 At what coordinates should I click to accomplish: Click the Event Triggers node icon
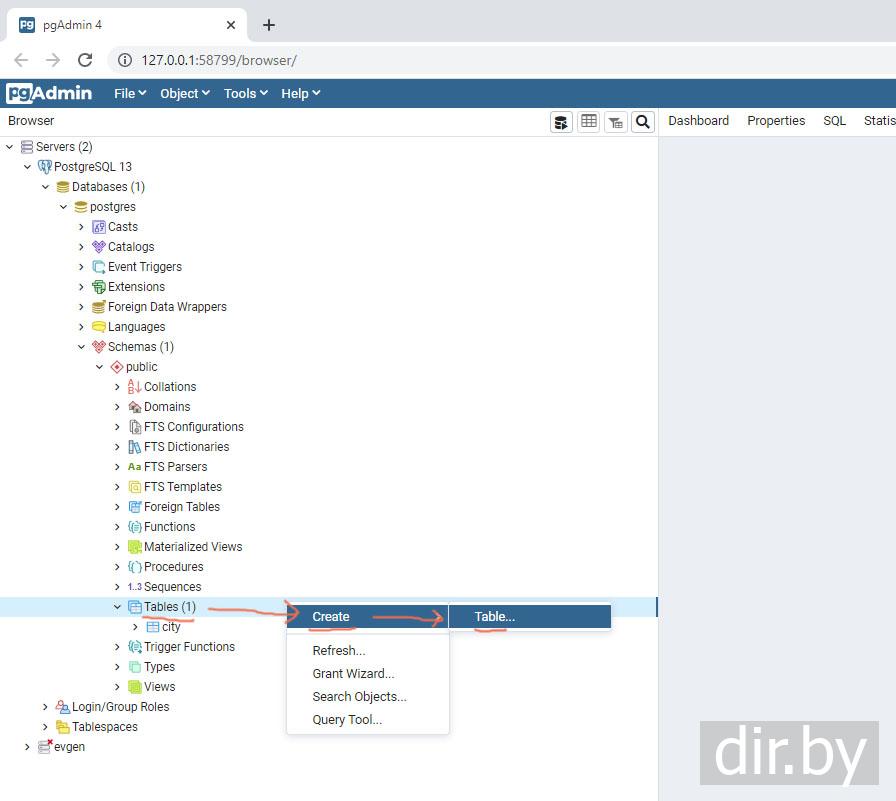pos(99,267)
